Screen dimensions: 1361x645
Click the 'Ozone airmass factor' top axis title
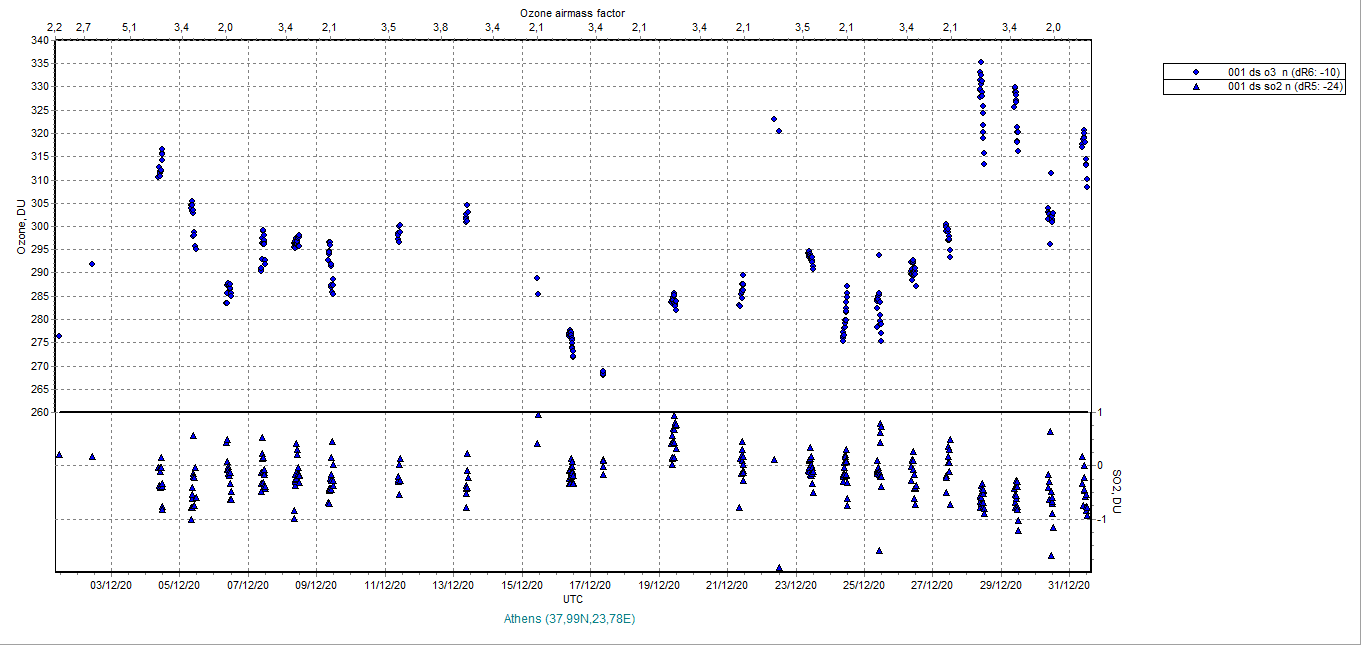(574, 12)
